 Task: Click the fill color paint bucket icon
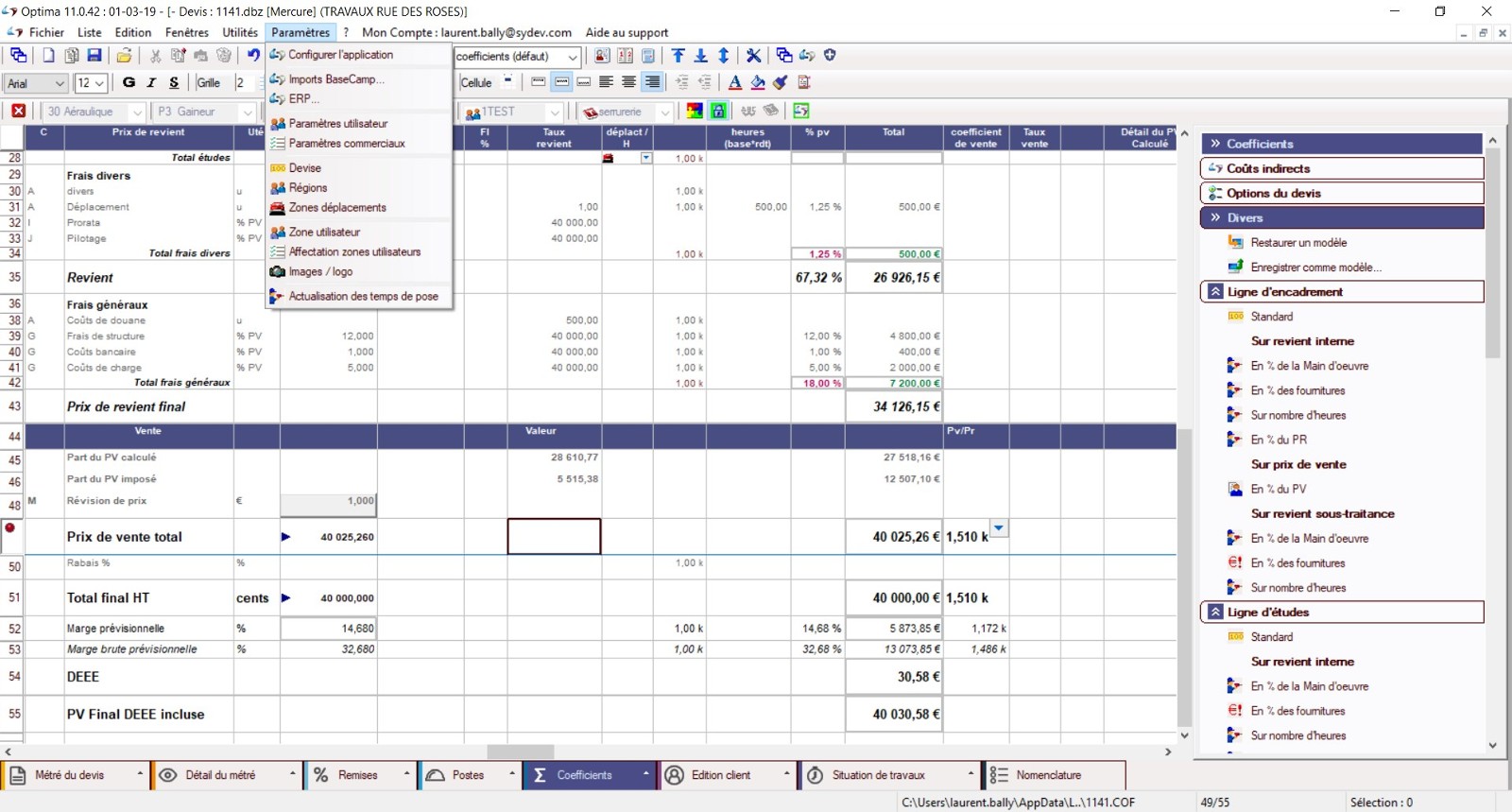(x=757, y=82)
